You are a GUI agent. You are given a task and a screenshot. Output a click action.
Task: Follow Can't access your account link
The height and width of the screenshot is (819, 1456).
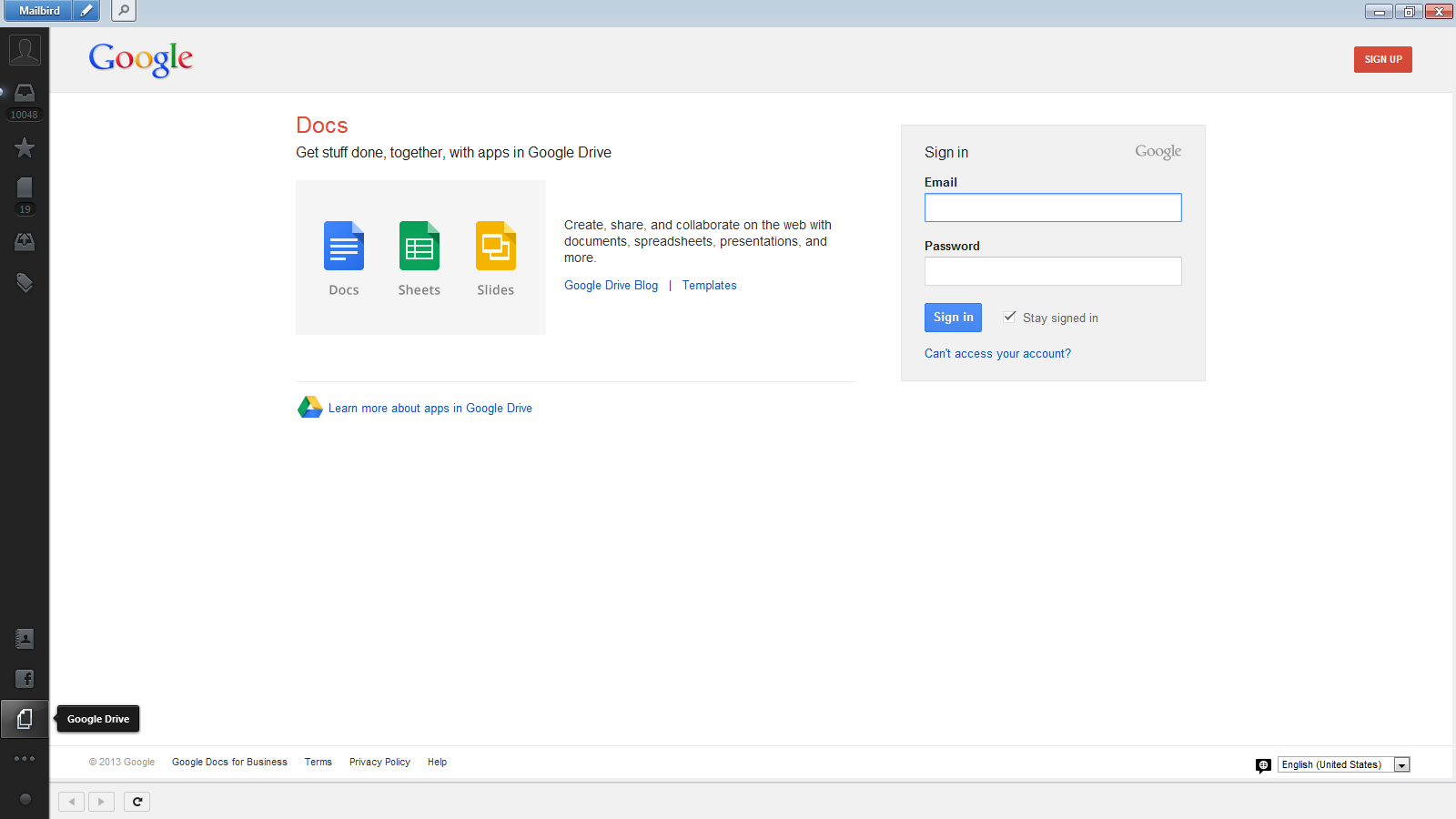(x=997, y=354)
